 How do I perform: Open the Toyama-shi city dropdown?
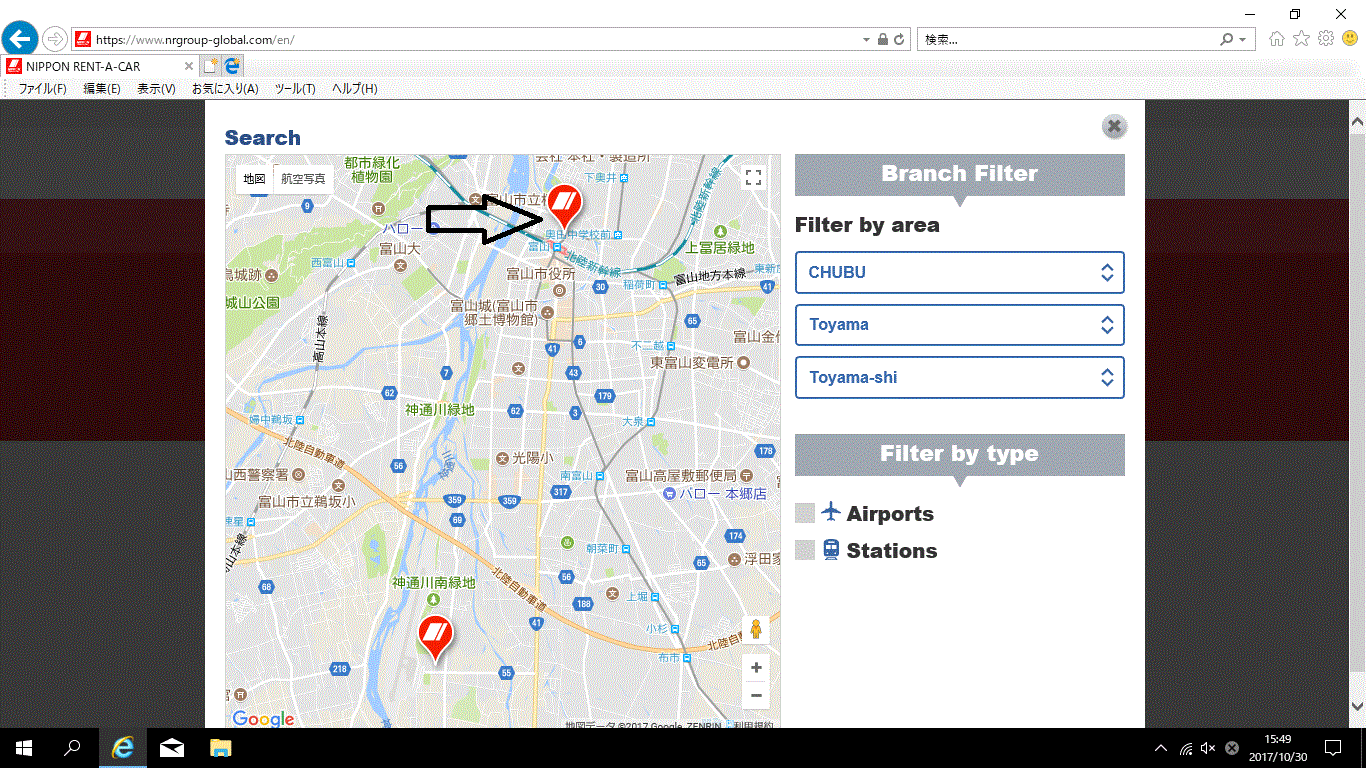pos(960,378)
